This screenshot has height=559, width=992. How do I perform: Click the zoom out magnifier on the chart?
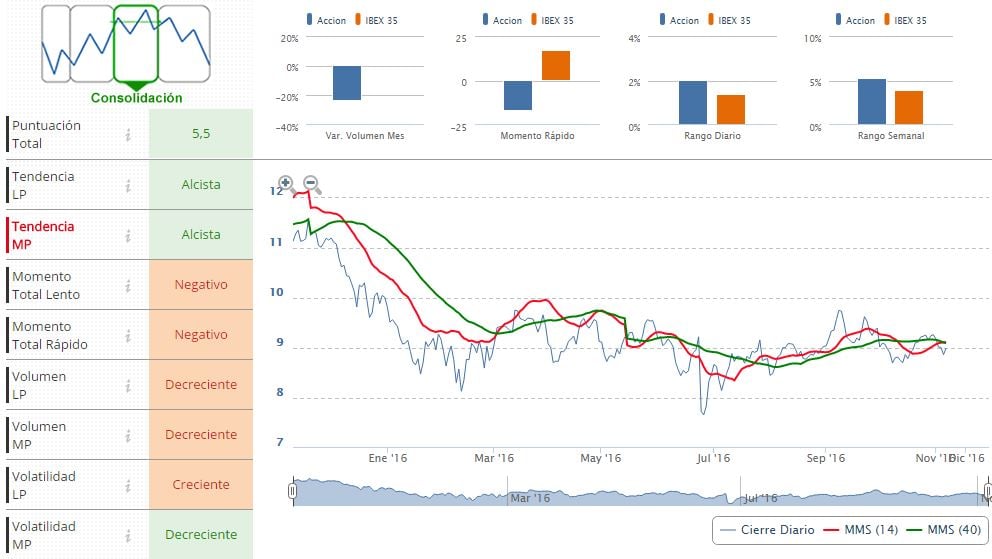pyautogui.click(x=311, y=184)
